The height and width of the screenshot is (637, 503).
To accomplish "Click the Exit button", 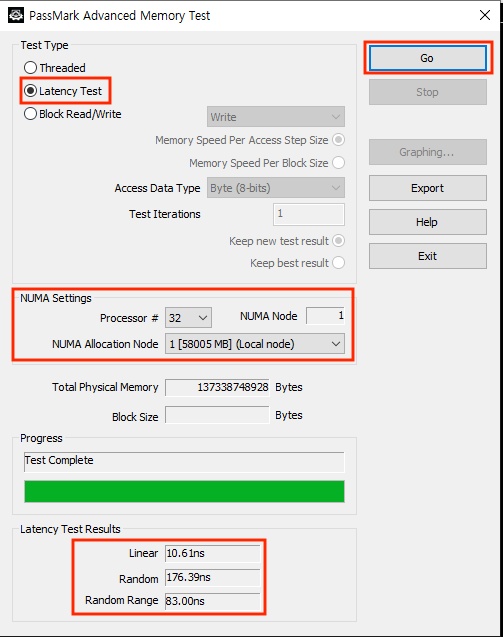I will click(x=428, y=256).
